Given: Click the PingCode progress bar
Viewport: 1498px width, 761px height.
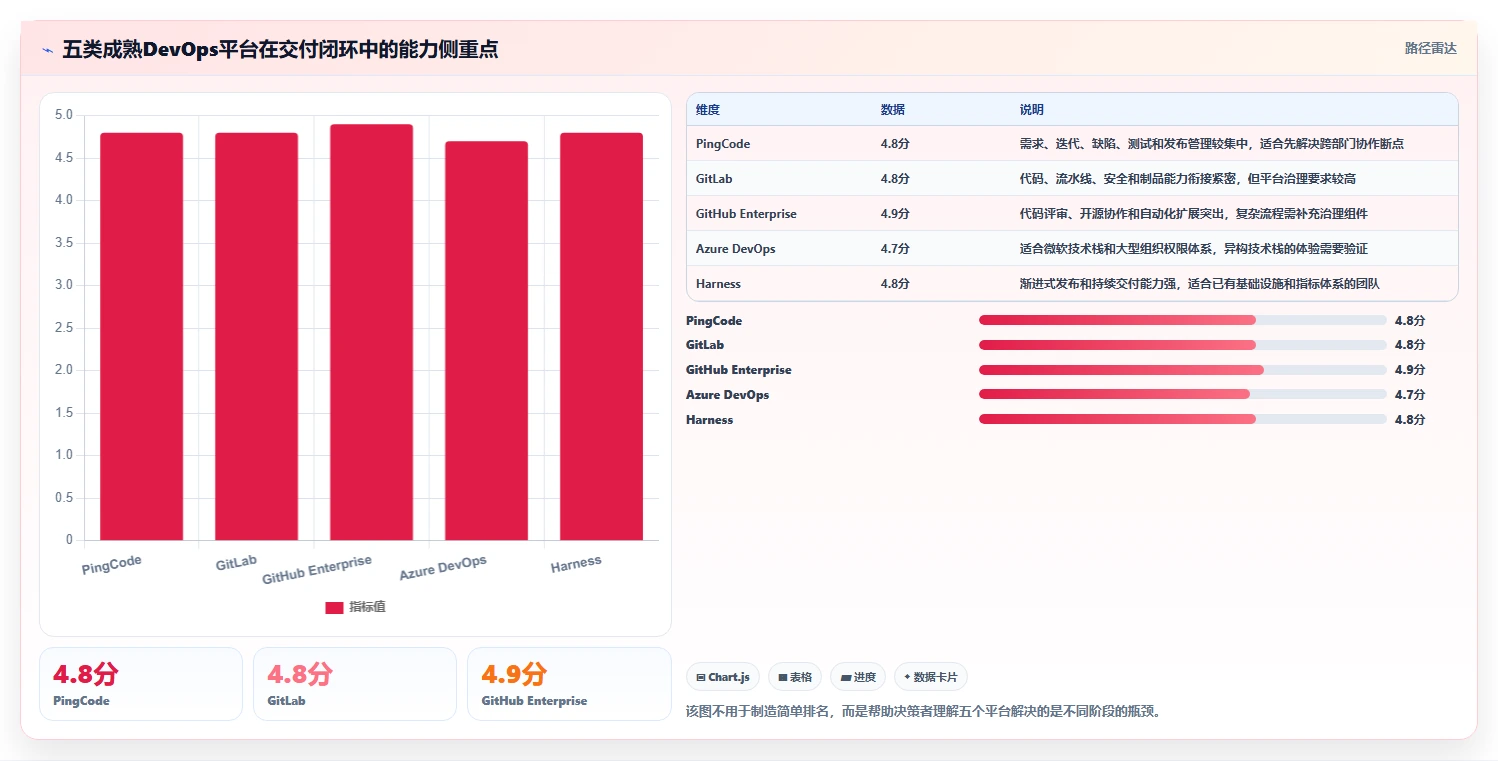Looking at the screenshot, I should tap(1183, 320).
